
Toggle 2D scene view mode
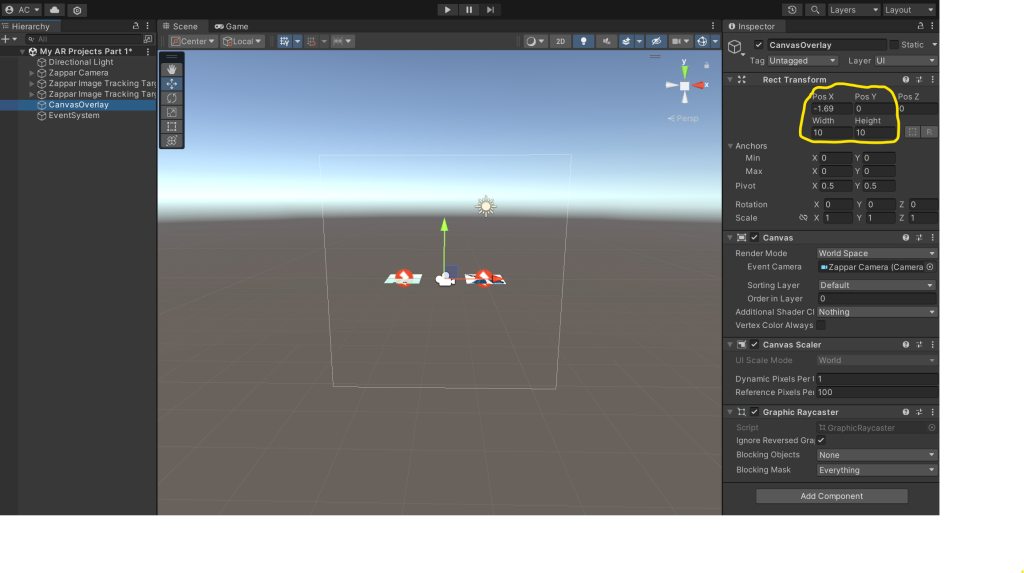(561, 41)
